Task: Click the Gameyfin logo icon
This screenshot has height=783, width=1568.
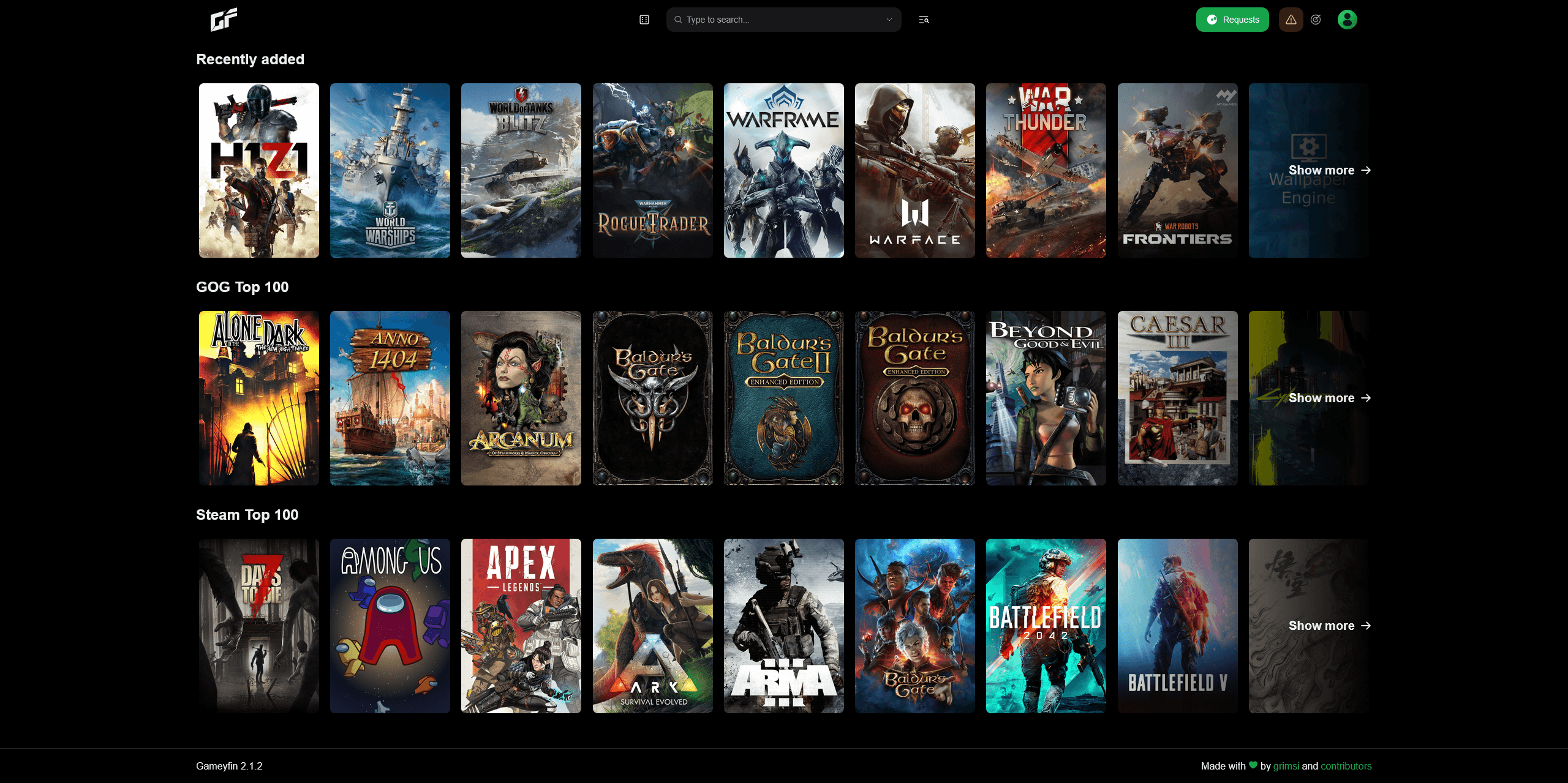Action: (x=224, y=20)
